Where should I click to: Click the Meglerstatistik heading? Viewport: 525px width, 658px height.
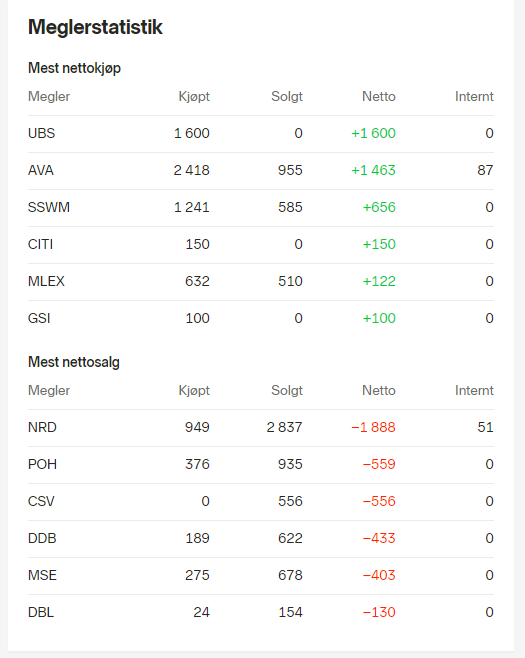pos(95,27)
